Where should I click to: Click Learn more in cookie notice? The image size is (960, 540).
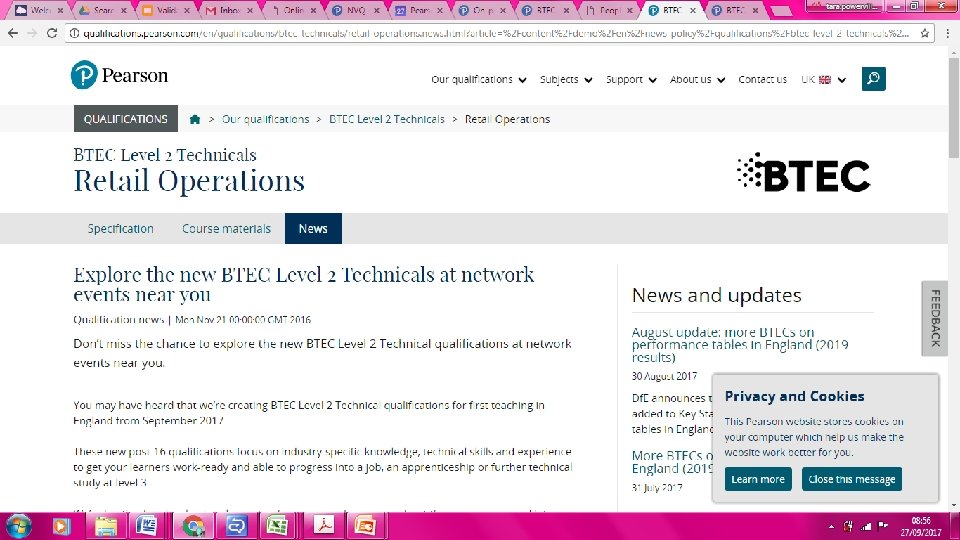(758, 479)
